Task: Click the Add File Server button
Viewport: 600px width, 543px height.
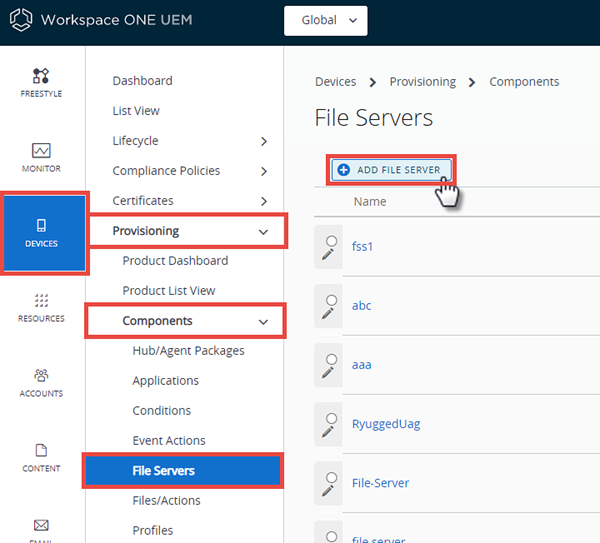Action: point(391,170)
